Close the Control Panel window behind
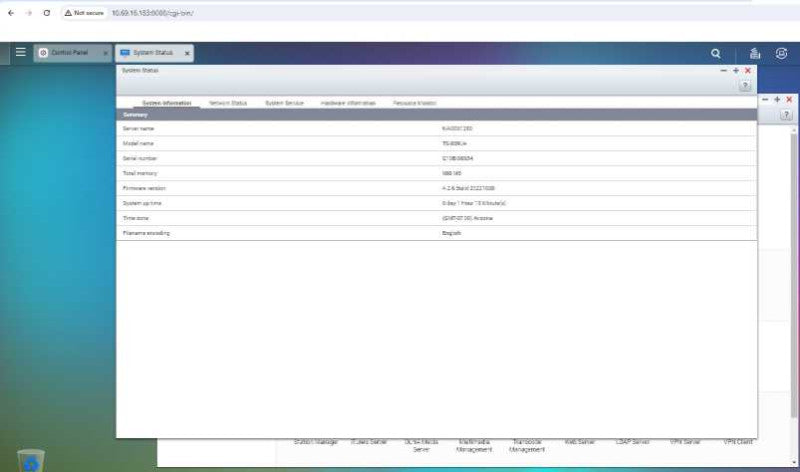The image size is (800, 472). point(789,100)
